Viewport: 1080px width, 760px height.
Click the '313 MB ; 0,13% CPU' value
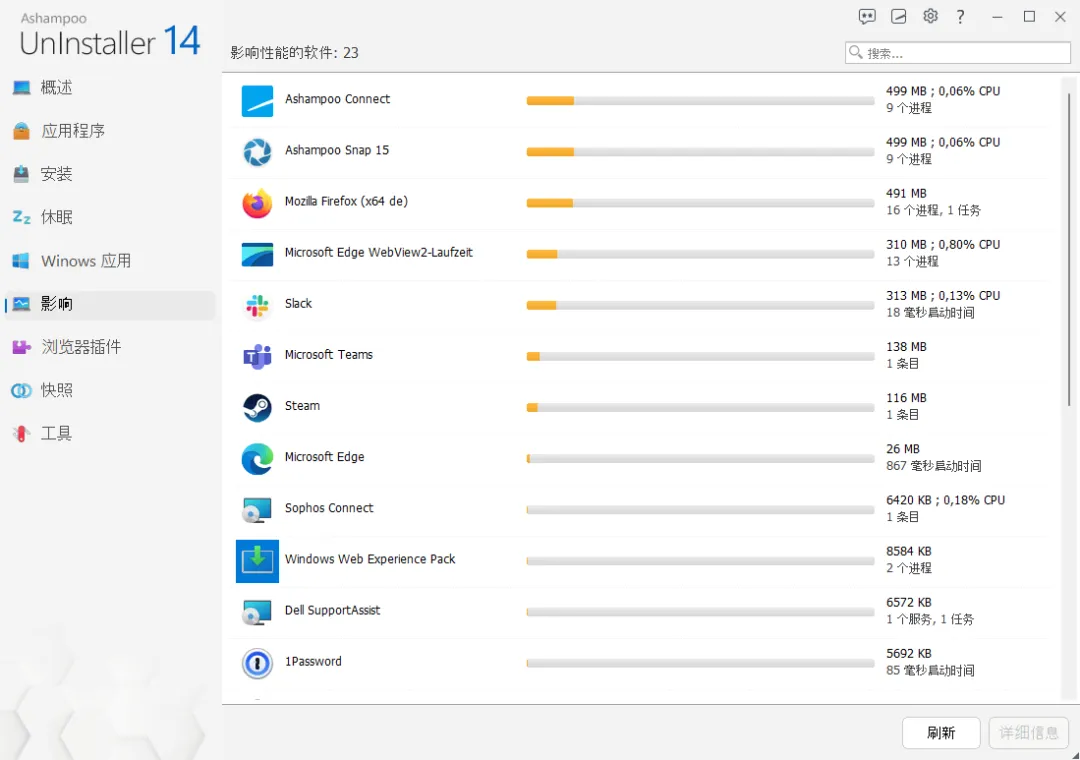point(943,296)
